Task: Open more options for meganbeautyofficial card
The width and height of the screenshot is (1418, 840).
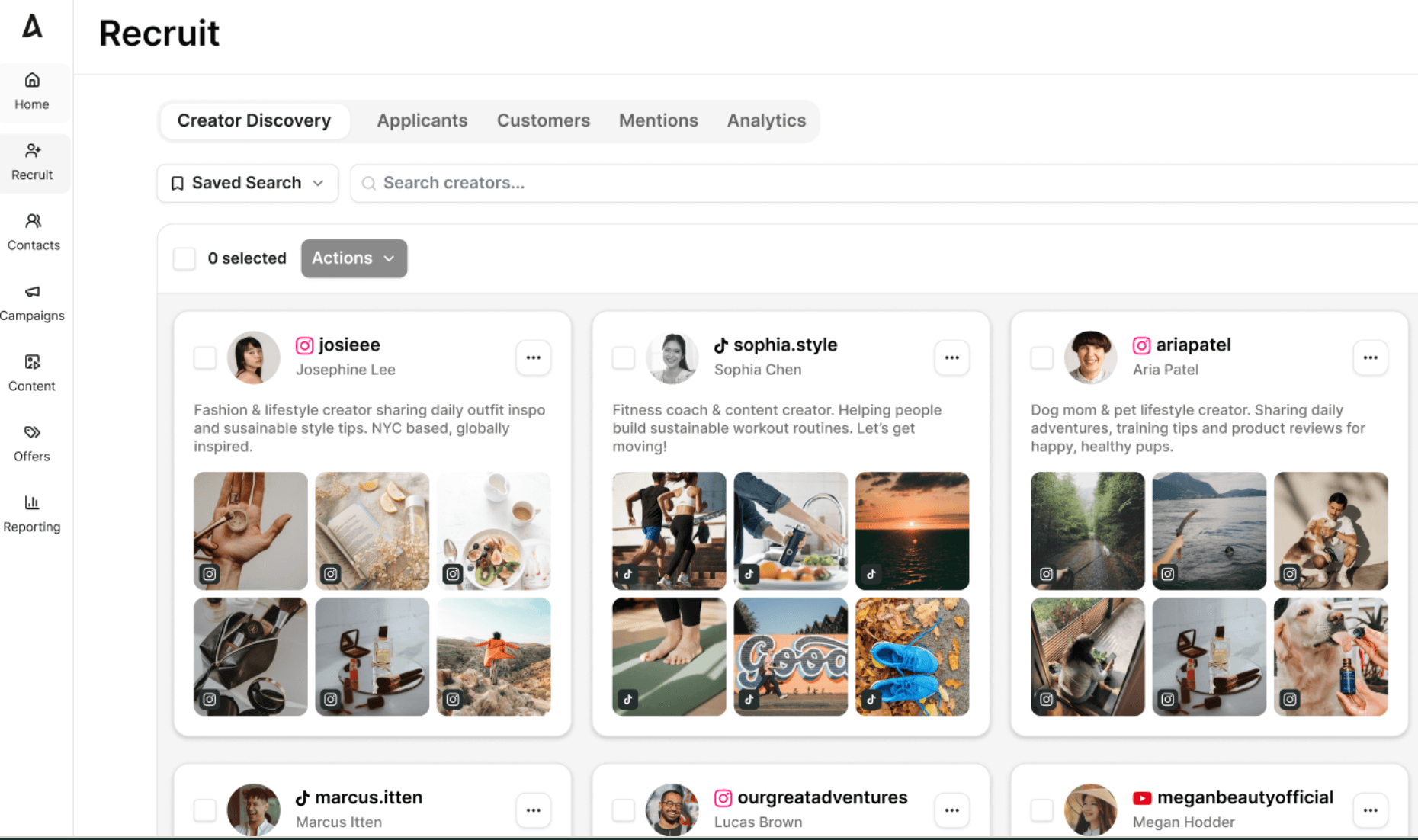Action: pos(1371,810)
